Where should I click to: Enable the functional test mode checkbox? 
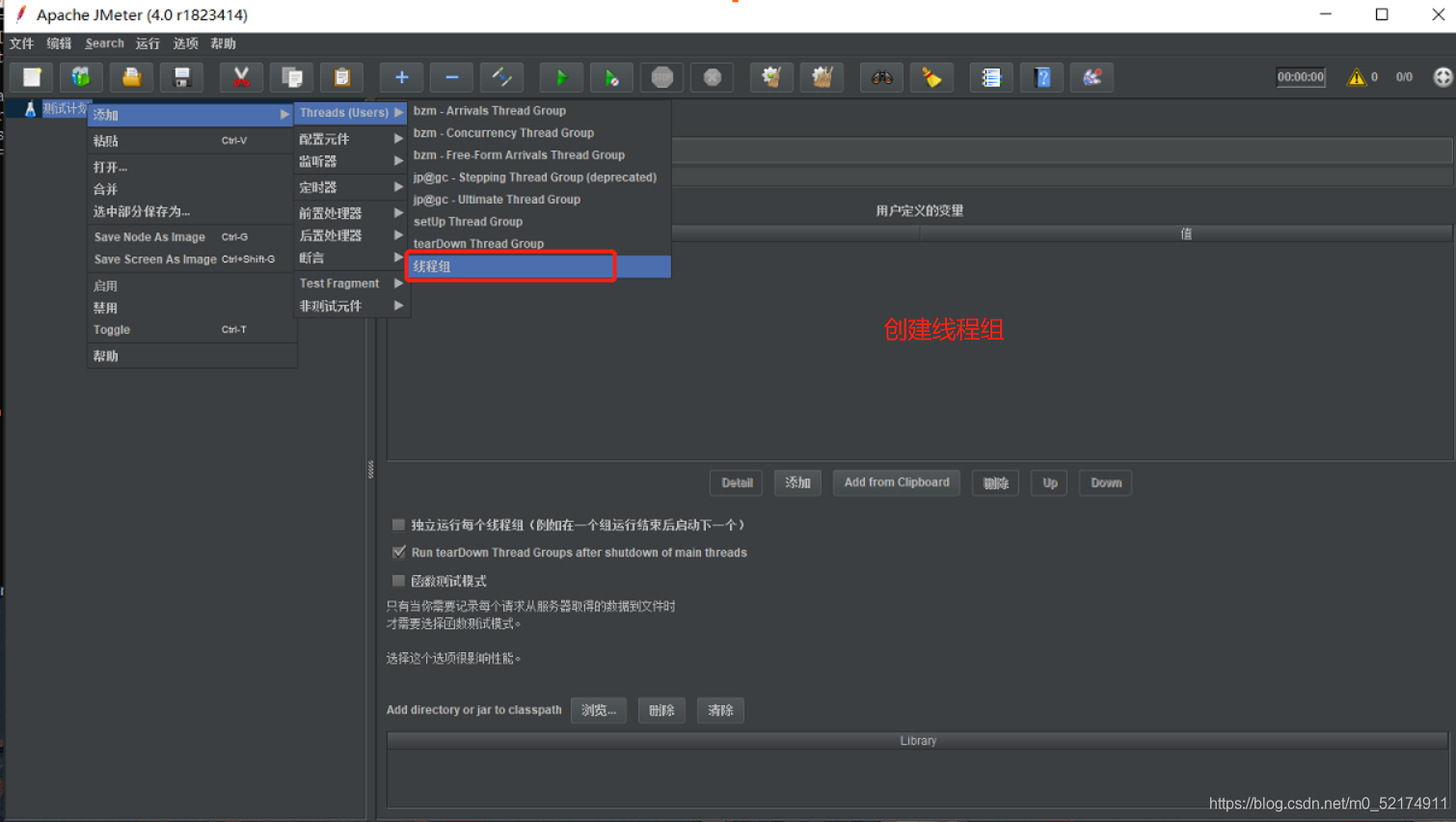398,581
